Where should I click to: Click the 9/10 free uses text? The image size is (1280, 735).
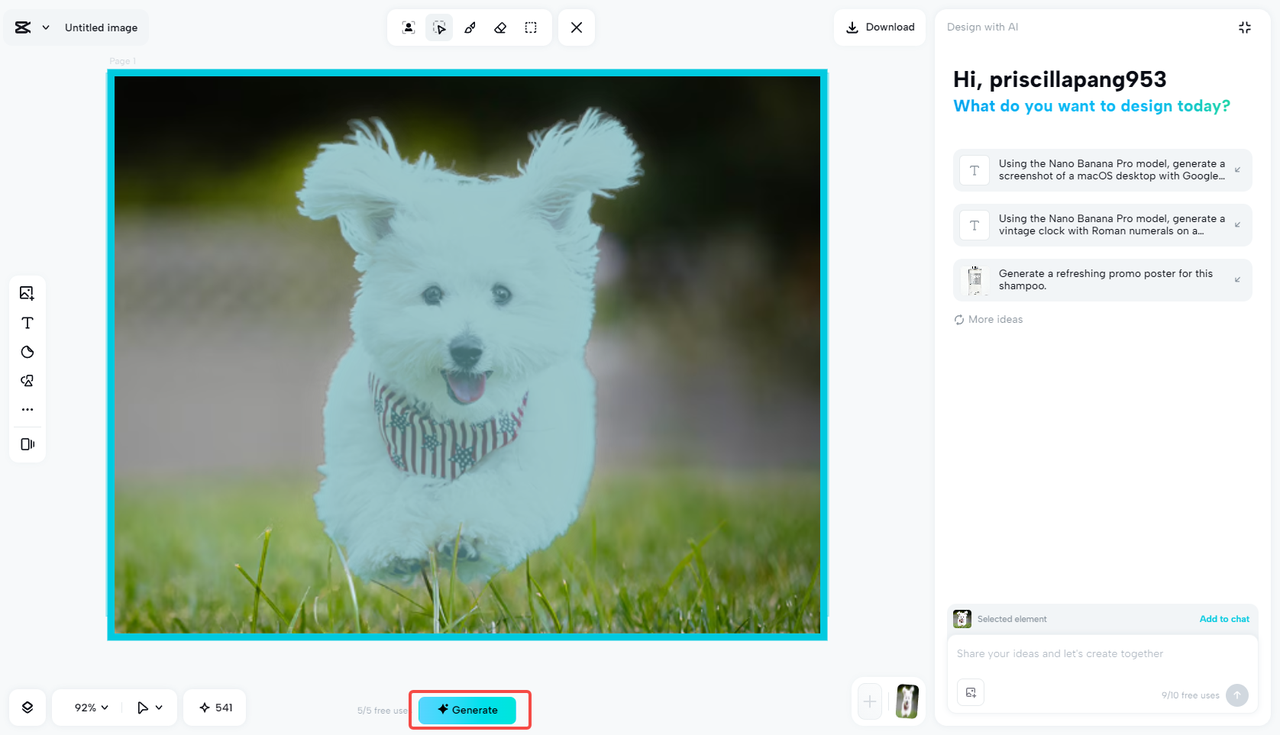tap(1190, 695)
